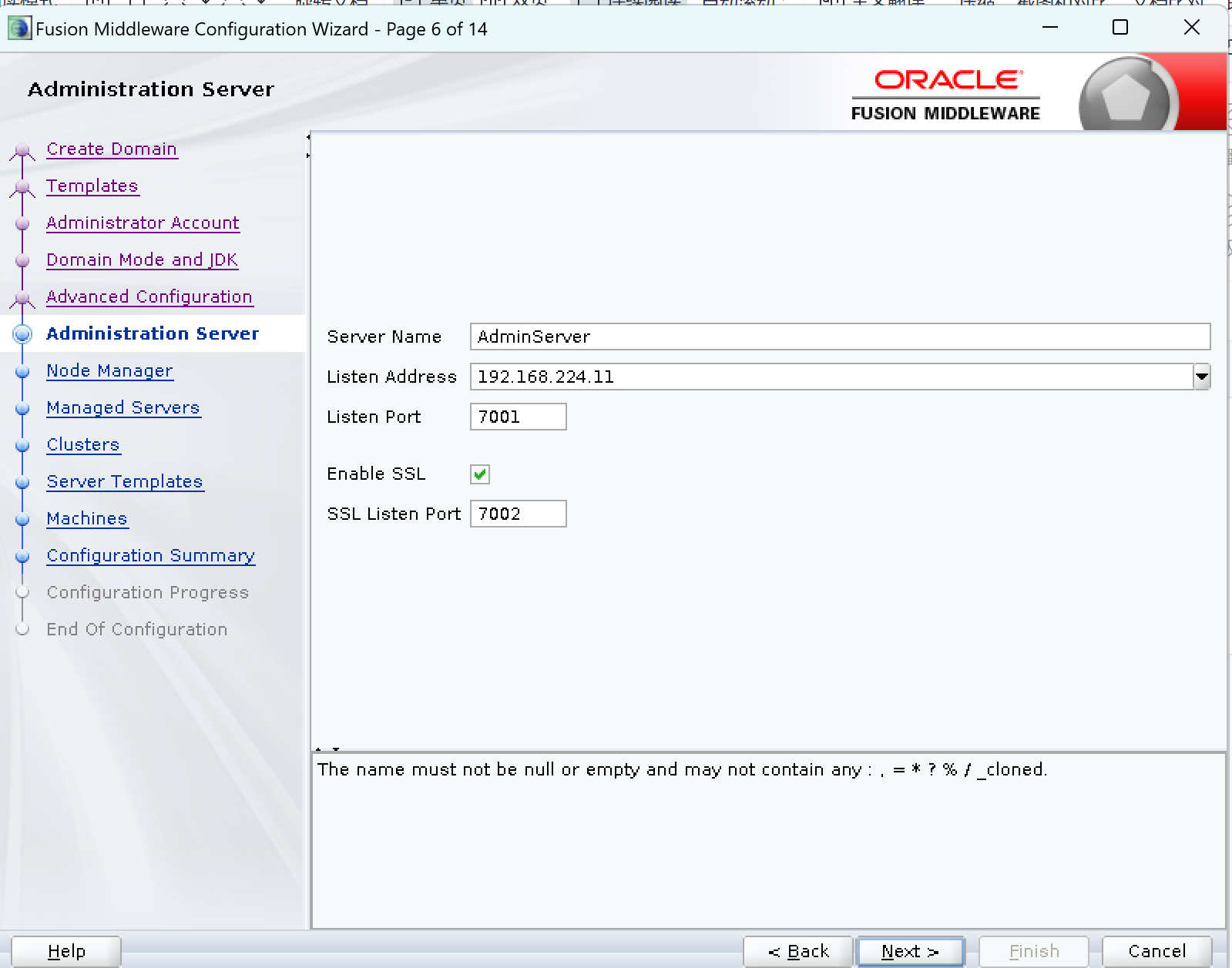1232x968 pixels.
Task: Click the Listen Port label
Action: pos(374,417)
